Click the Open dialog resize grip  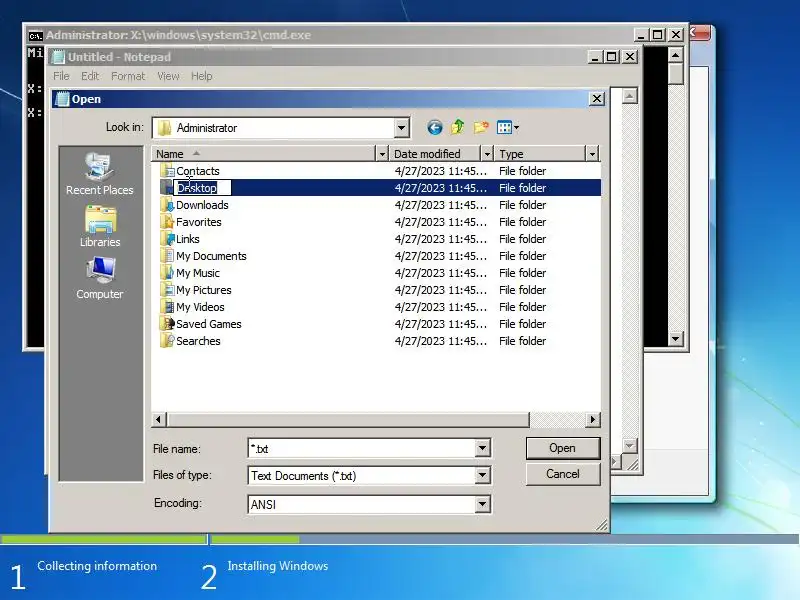coord(602,525)
